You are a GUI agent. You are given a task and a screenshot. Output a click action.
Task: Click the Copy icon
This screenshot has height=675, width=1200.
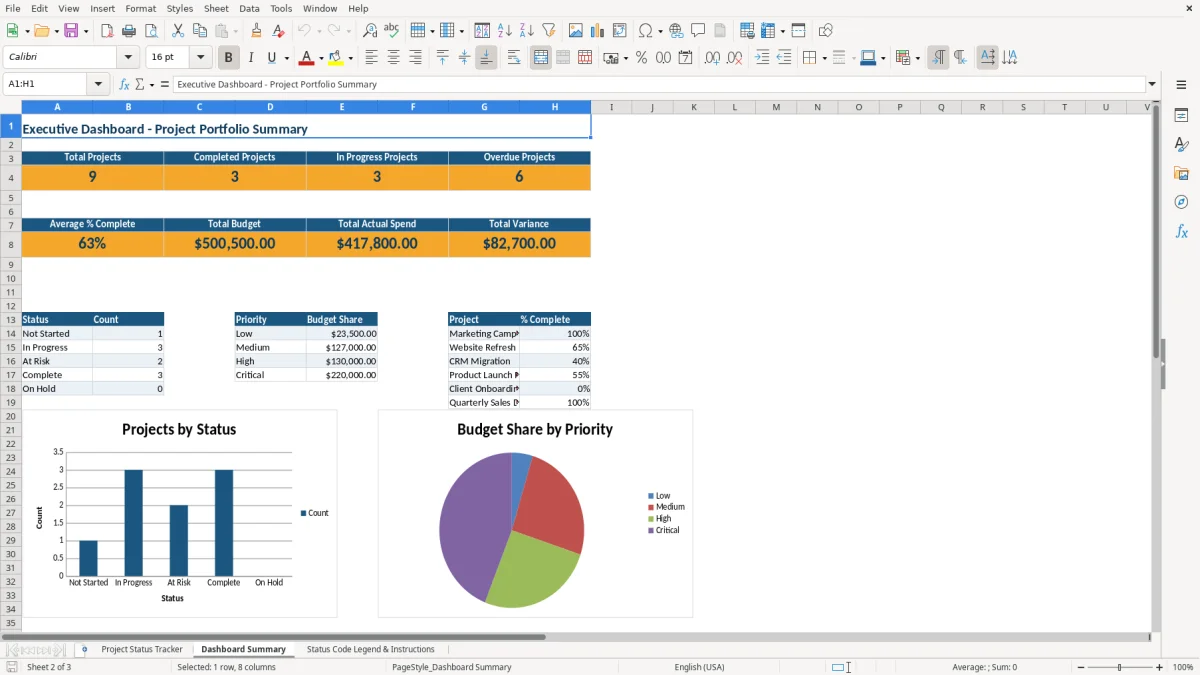(199, 31)
